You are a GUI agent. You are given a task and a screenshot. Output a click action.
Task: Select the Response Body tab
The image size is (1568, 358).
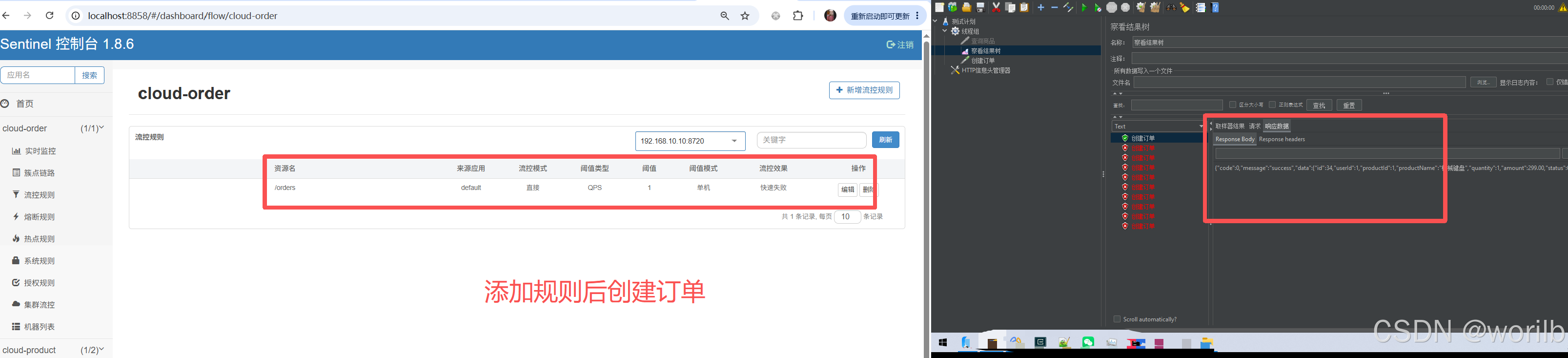point(1235,139)
